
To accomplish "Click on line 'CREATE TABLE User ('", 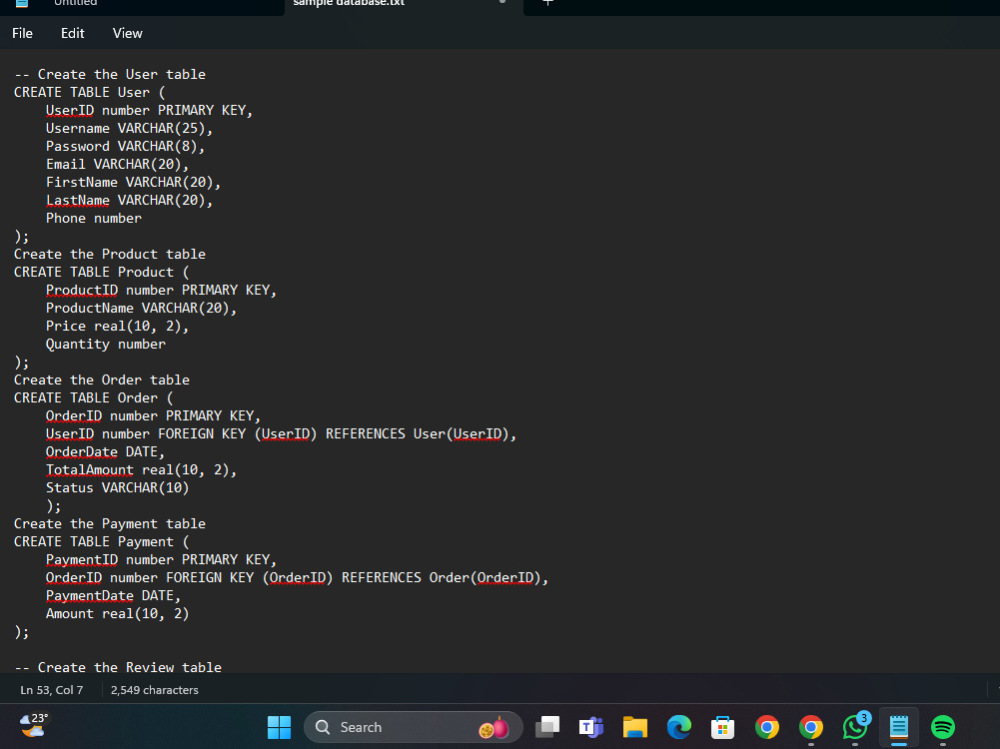I will [89, 93].
